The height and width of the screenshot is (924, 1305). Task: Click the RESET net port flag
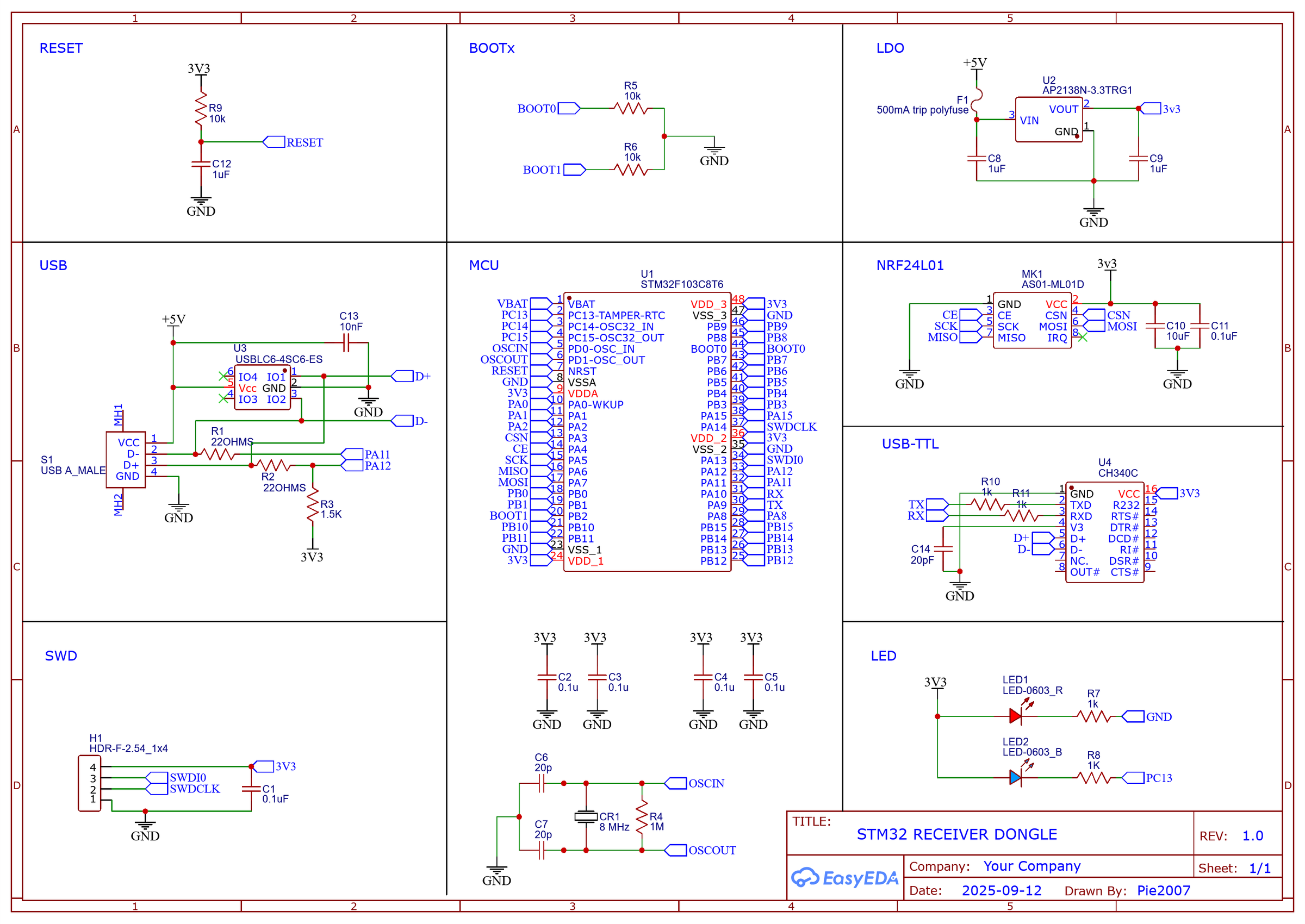tap(274, 142)
